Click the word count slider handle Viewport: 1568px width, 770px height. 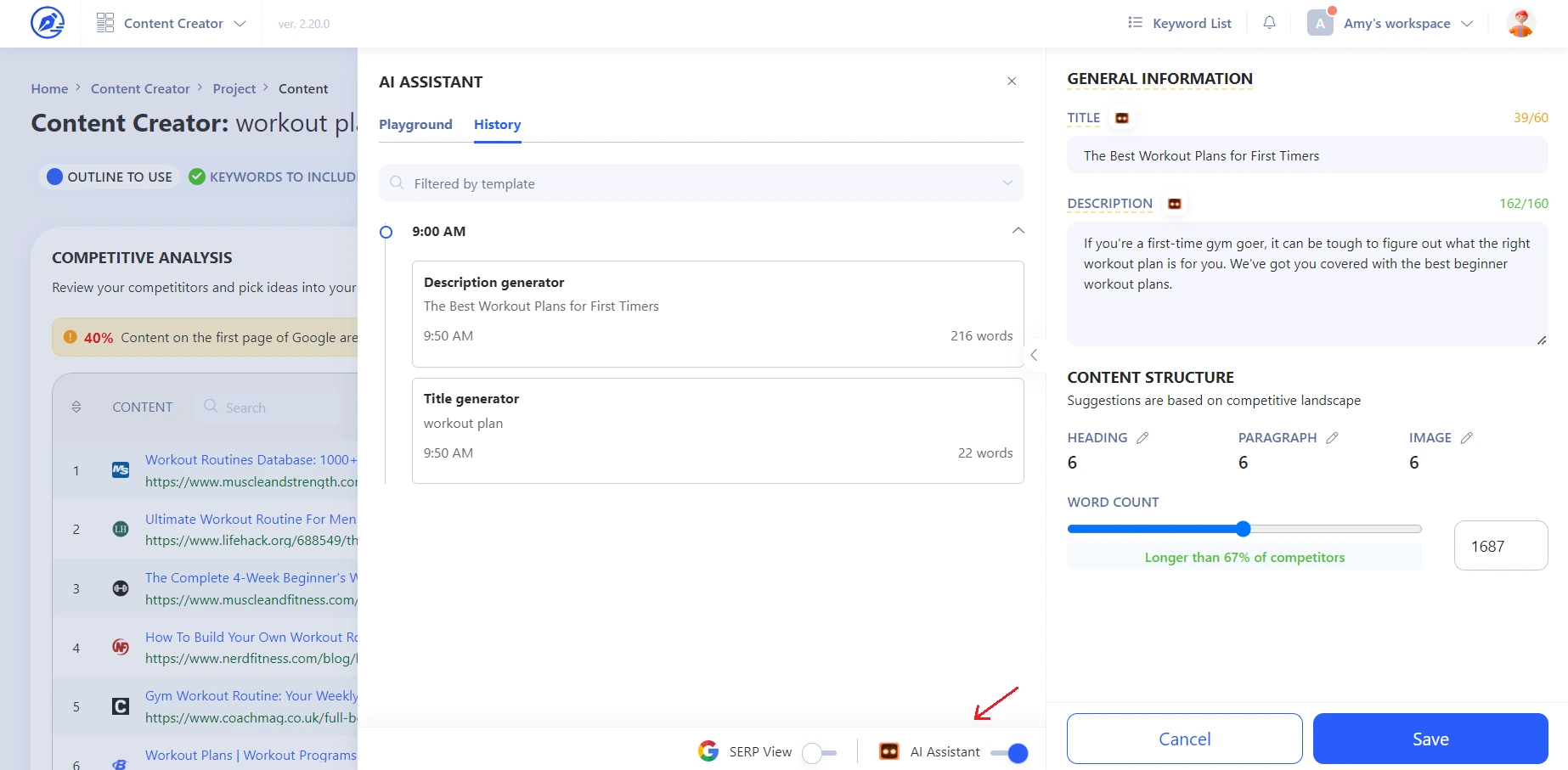(1244, 529)
